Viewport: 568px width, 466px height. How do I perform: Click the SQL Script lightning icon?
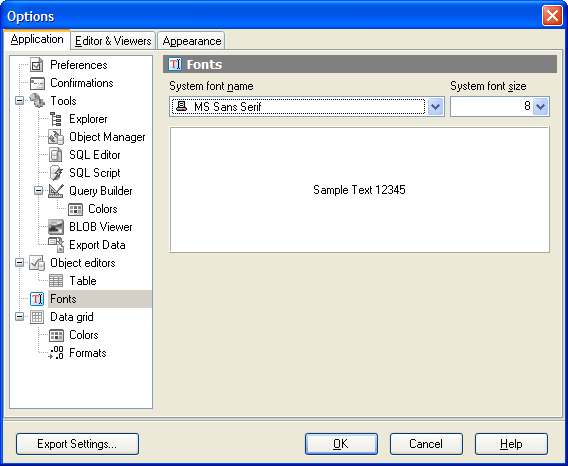[56, 173]
